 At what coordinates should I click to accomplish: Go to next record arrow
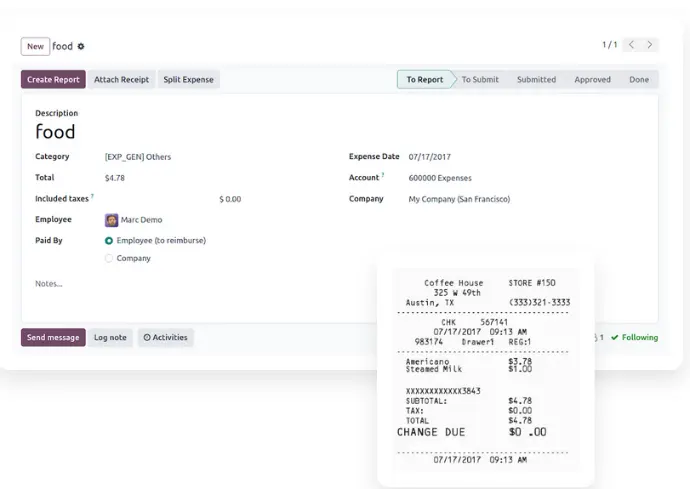(x=651, y=45)
